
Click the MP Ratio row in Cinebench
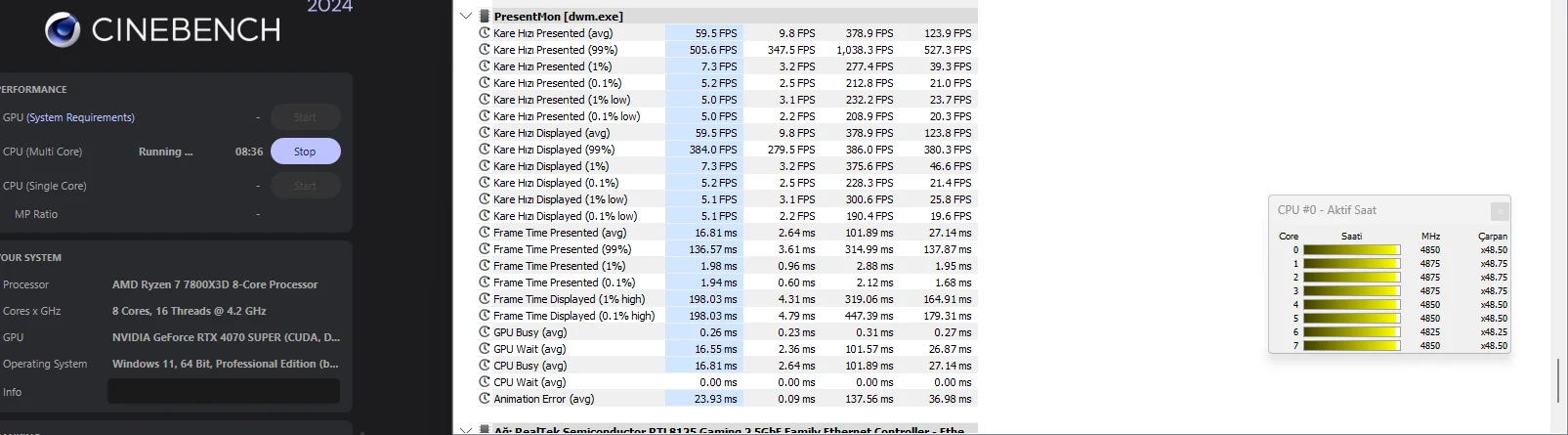137,214
